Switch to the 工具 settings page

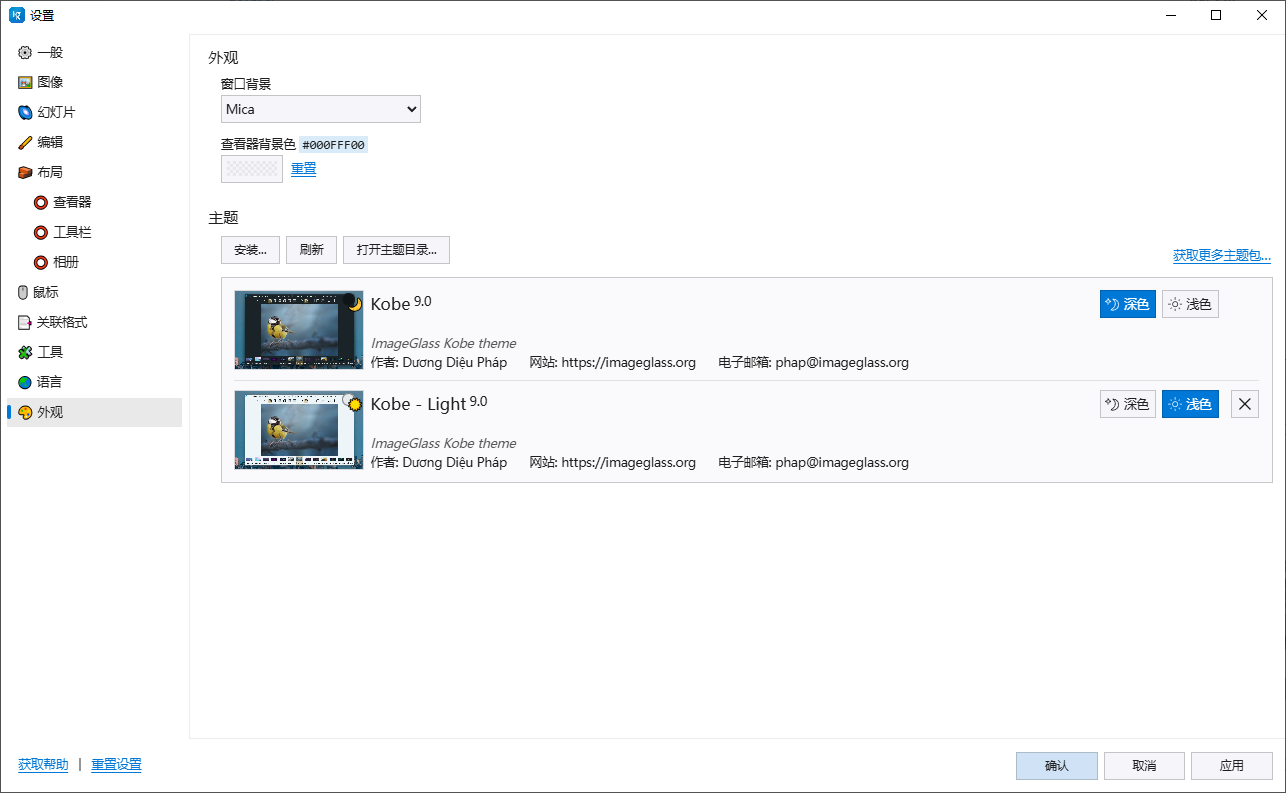click(x=95, y=352)
